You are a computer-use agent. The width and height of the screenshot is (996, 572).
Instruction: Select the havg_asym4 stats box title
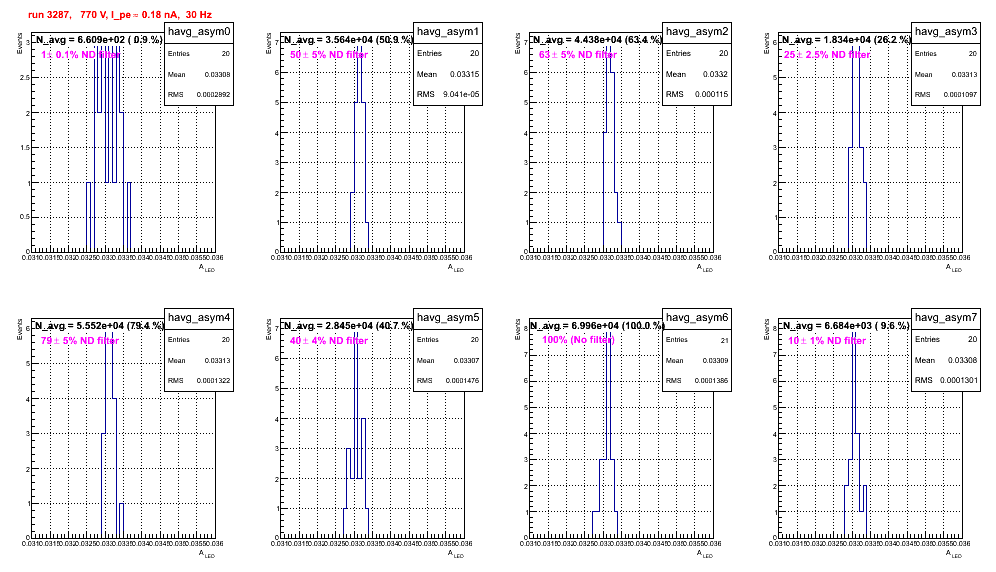click(x=199, y=317)
